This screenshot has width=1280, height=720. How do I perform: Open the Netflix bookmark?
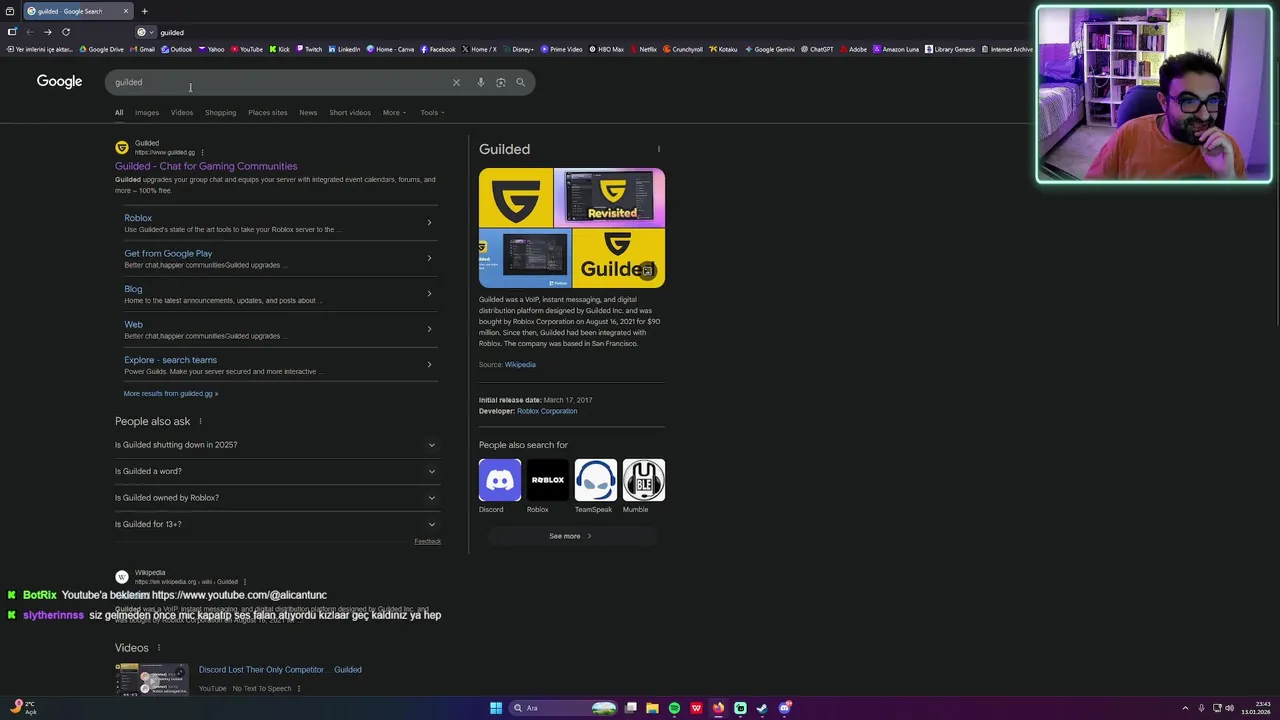click(x=643, y=49)
